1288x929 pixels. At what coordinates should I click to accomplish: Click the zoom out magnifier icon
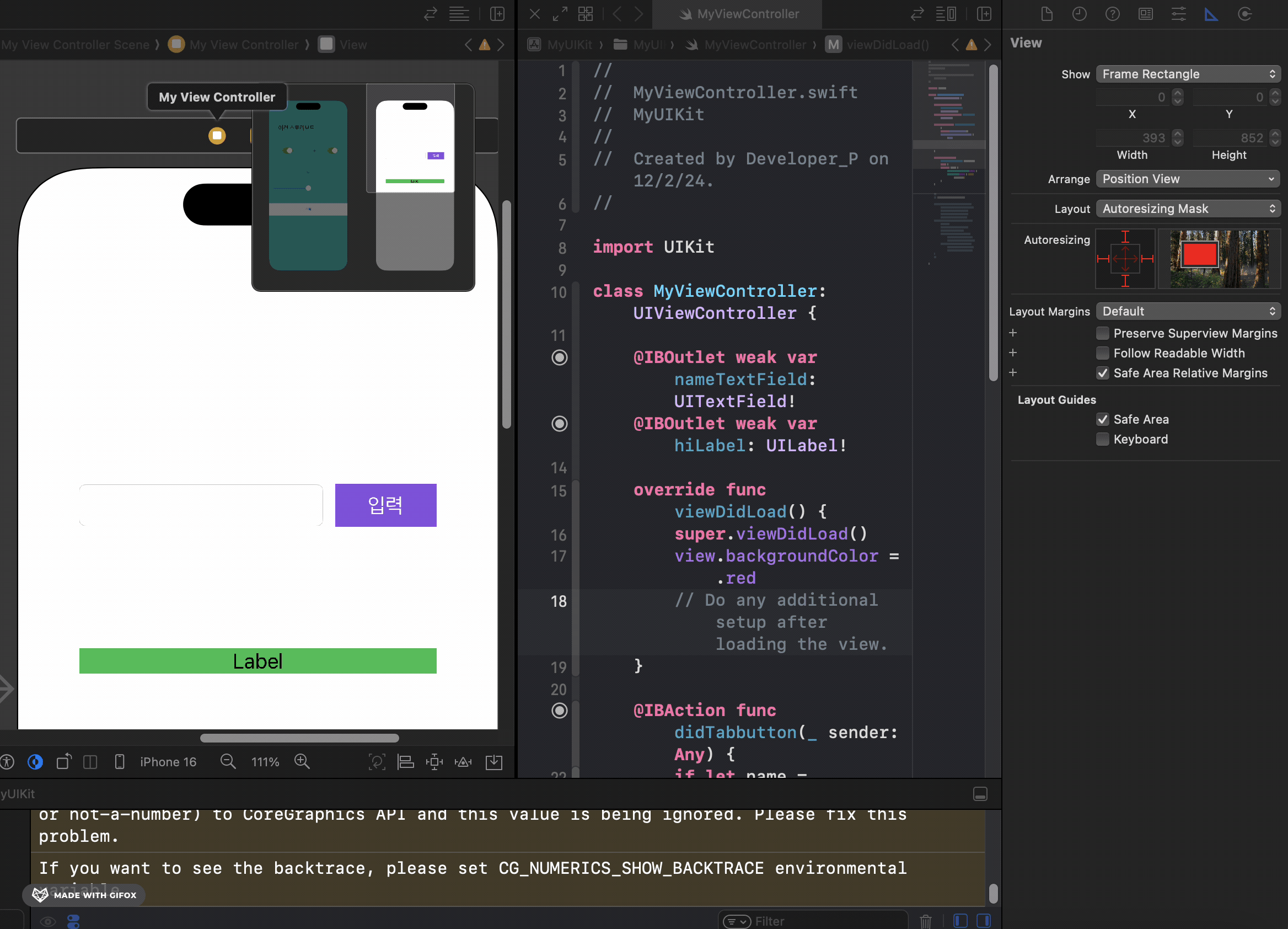(228, 761)
